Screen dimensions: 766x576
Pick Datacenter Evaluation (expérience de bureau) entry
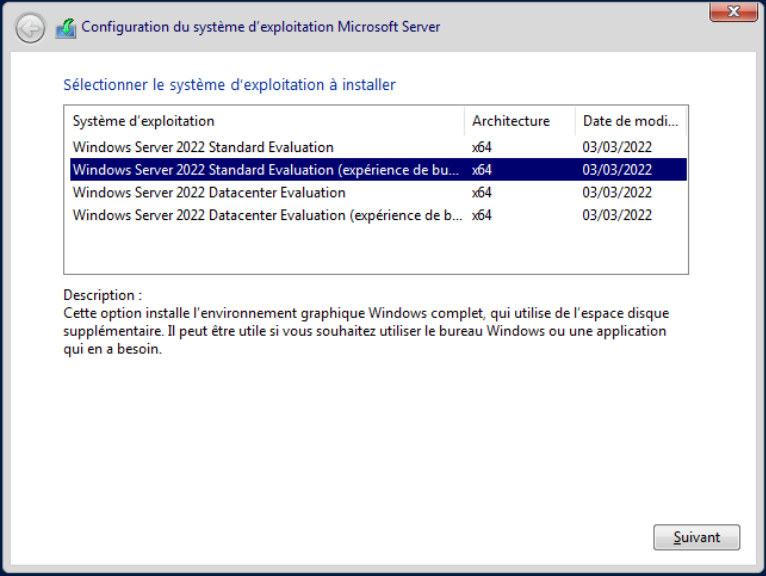tap(266, 215)
